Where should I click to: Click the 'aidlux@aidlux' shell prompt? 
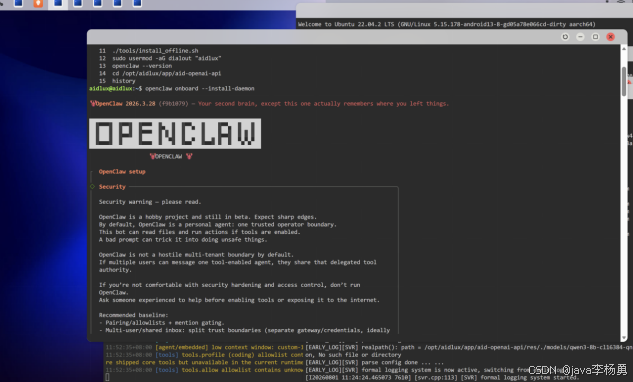point(111,88)
